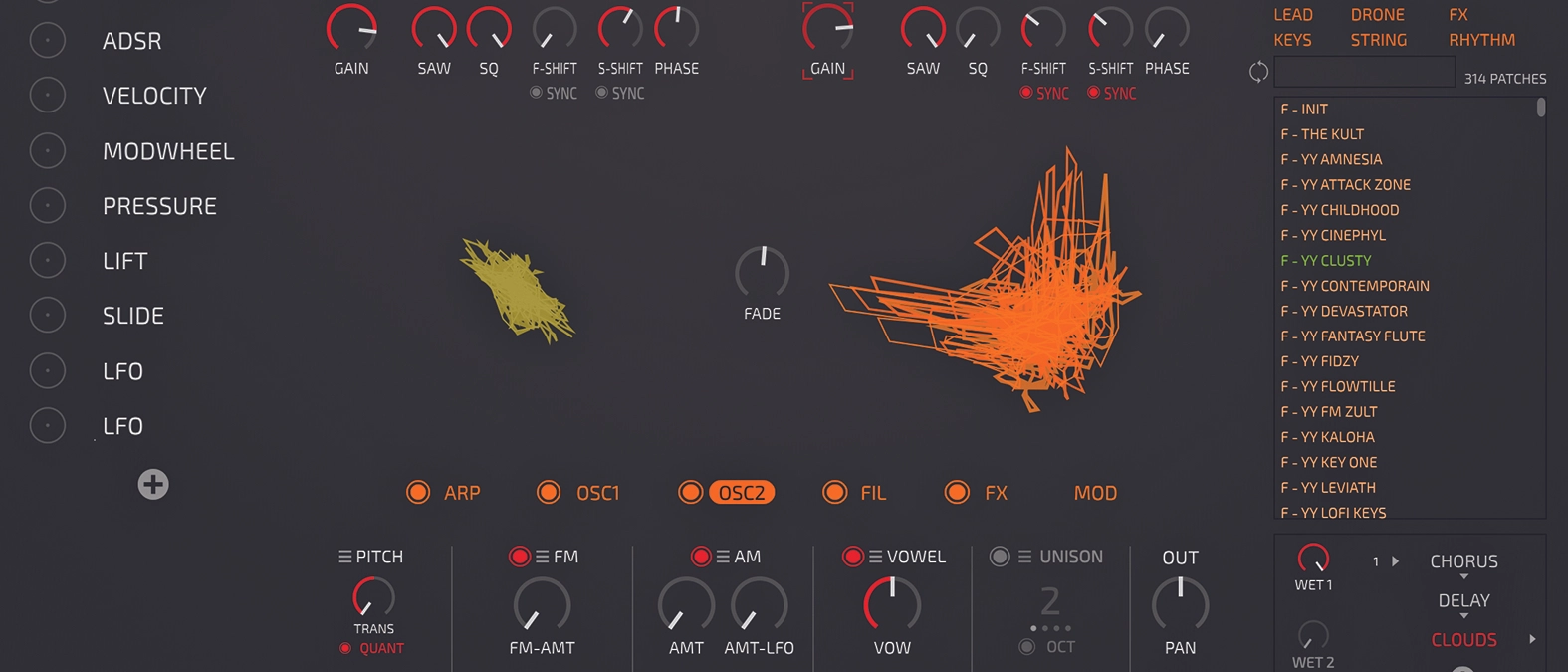Enable the UNISON section
The image size is (1568, 672).
[1000, 557]
